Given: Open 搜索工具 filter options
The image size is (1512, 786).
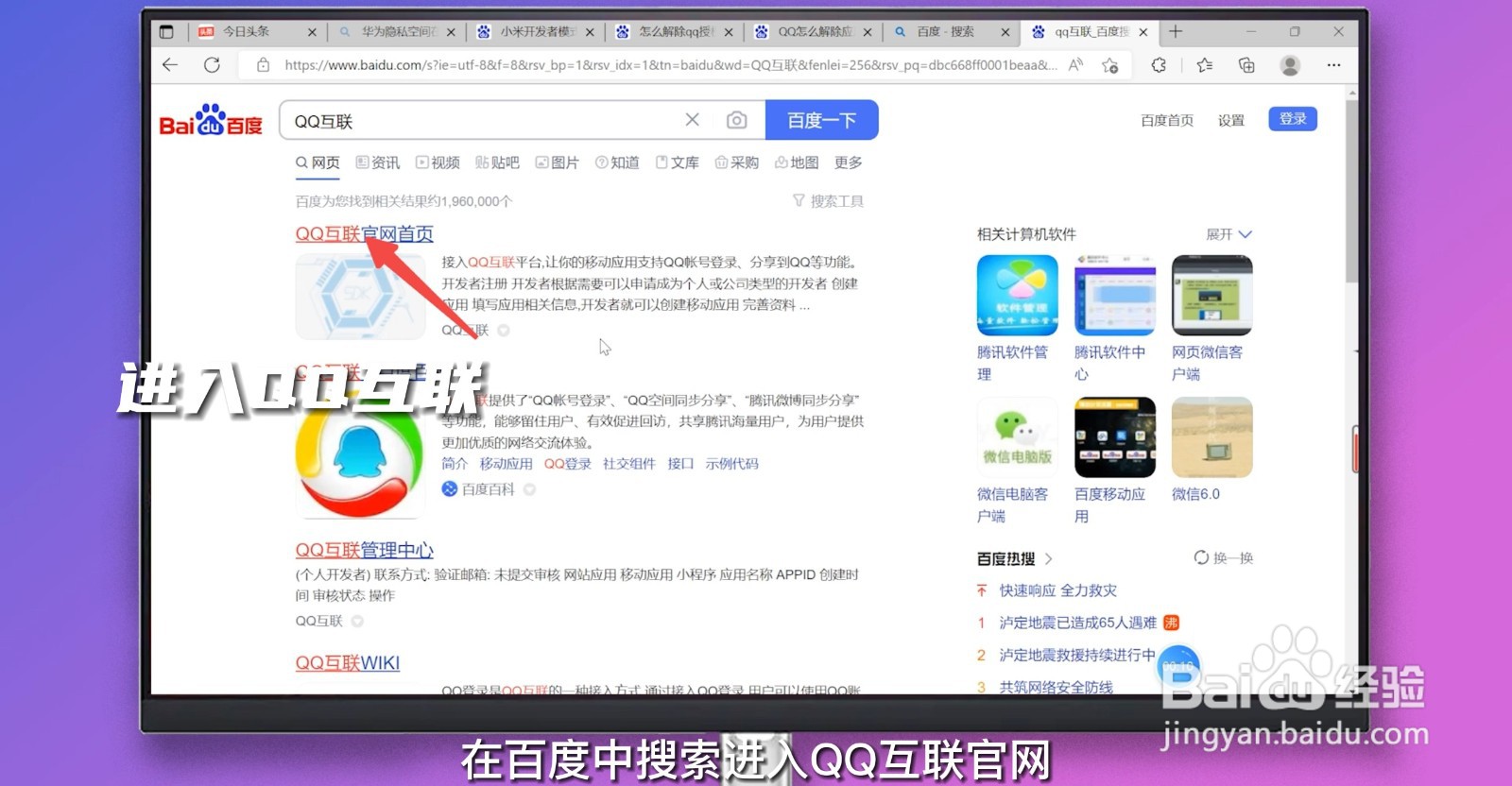Looking at the screenshot, I should point(828,201).
